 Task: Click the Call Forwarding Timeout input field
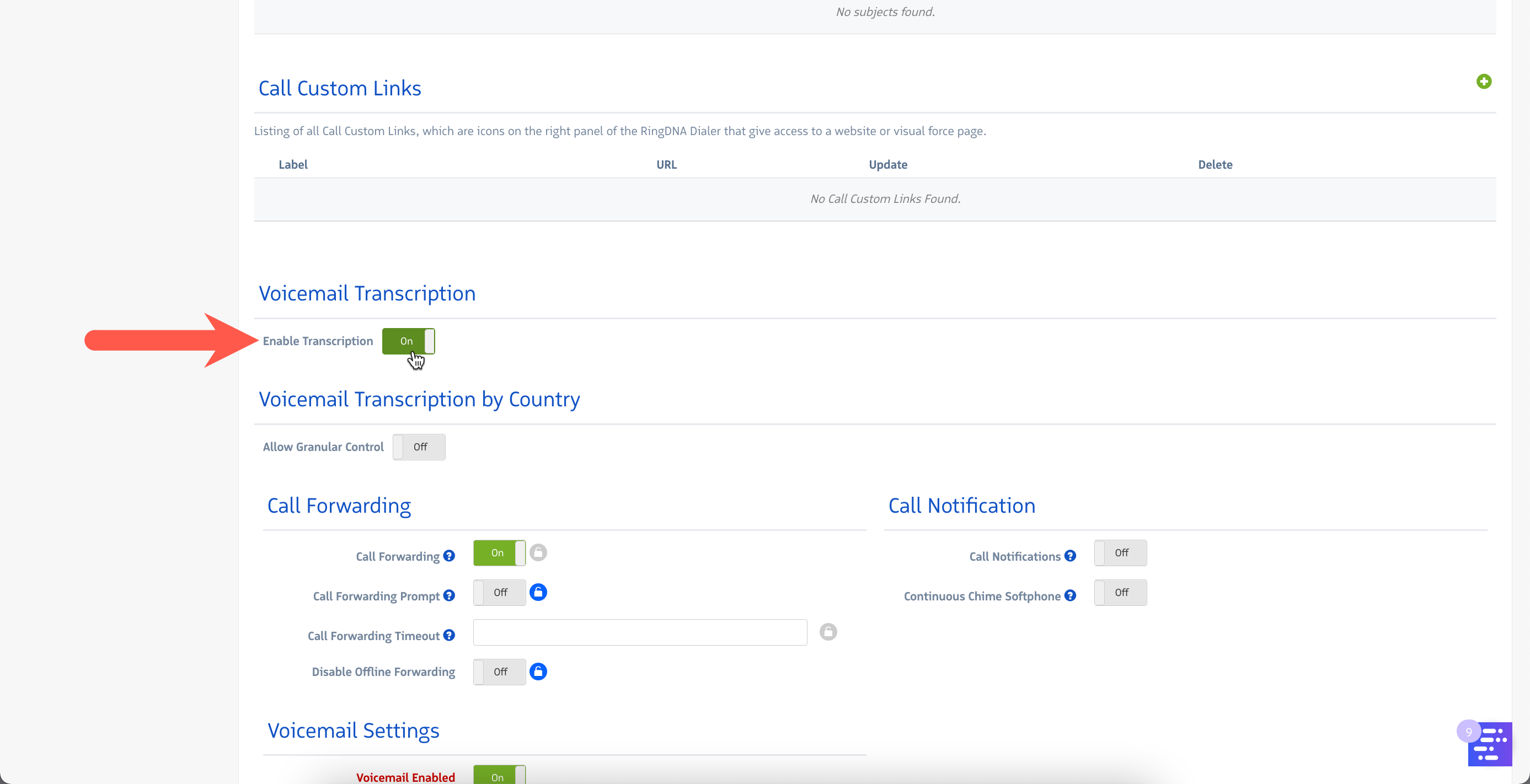pos(640,632)
